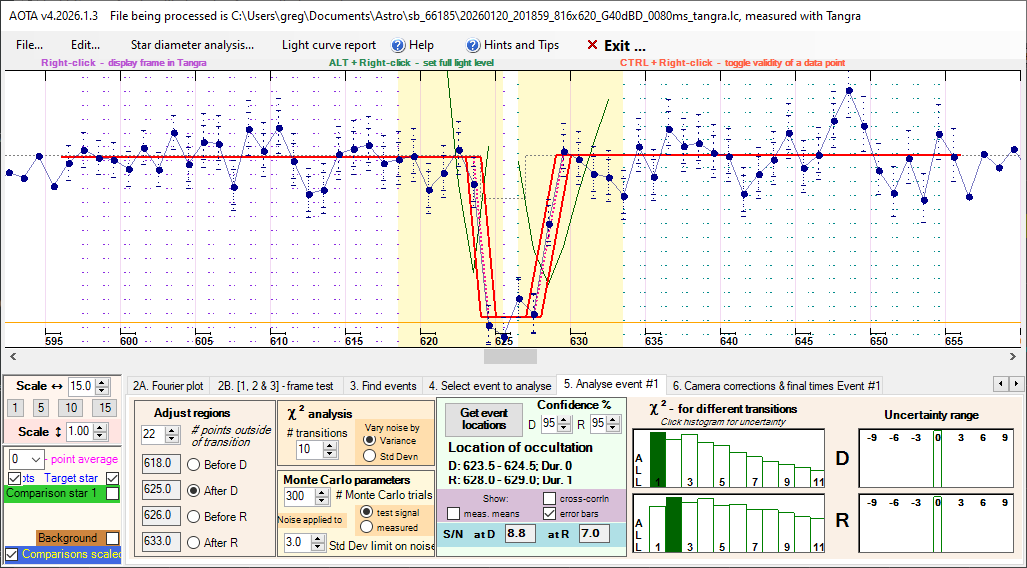Open the File menu
This screenshot has width=1027, height=568.
29,45
